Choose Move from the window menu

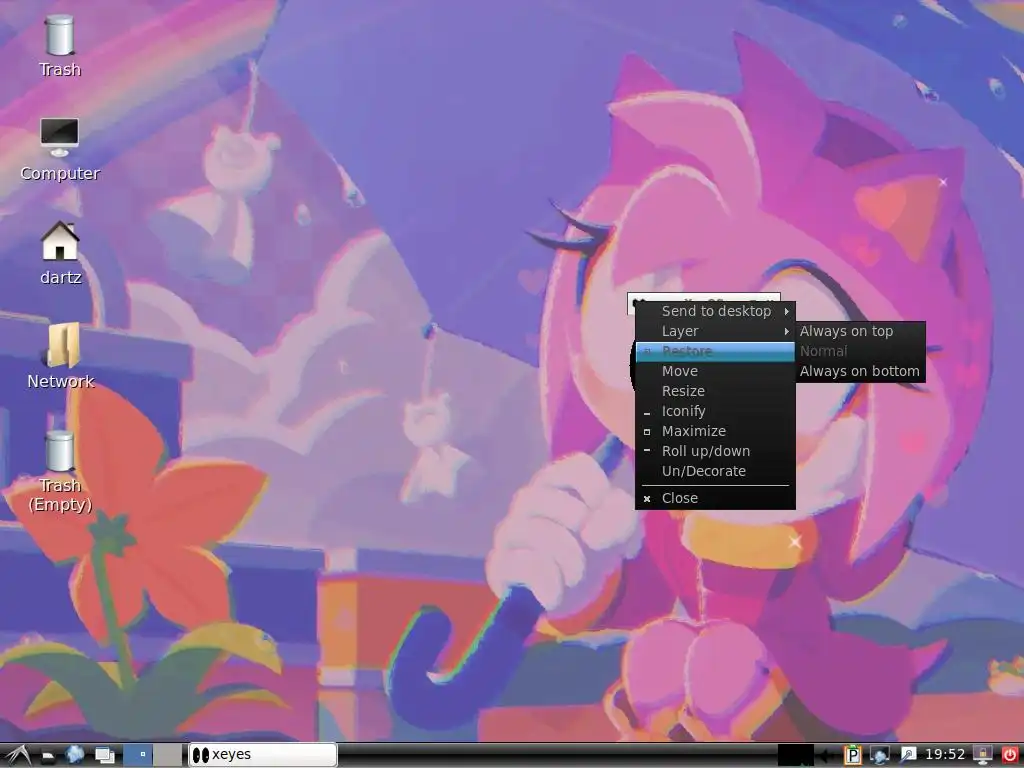[715, 371]
